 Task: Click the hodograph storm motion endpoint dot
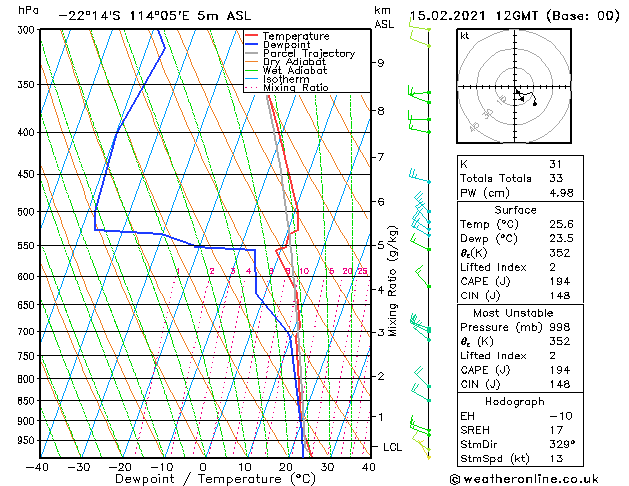coord(535,104)
